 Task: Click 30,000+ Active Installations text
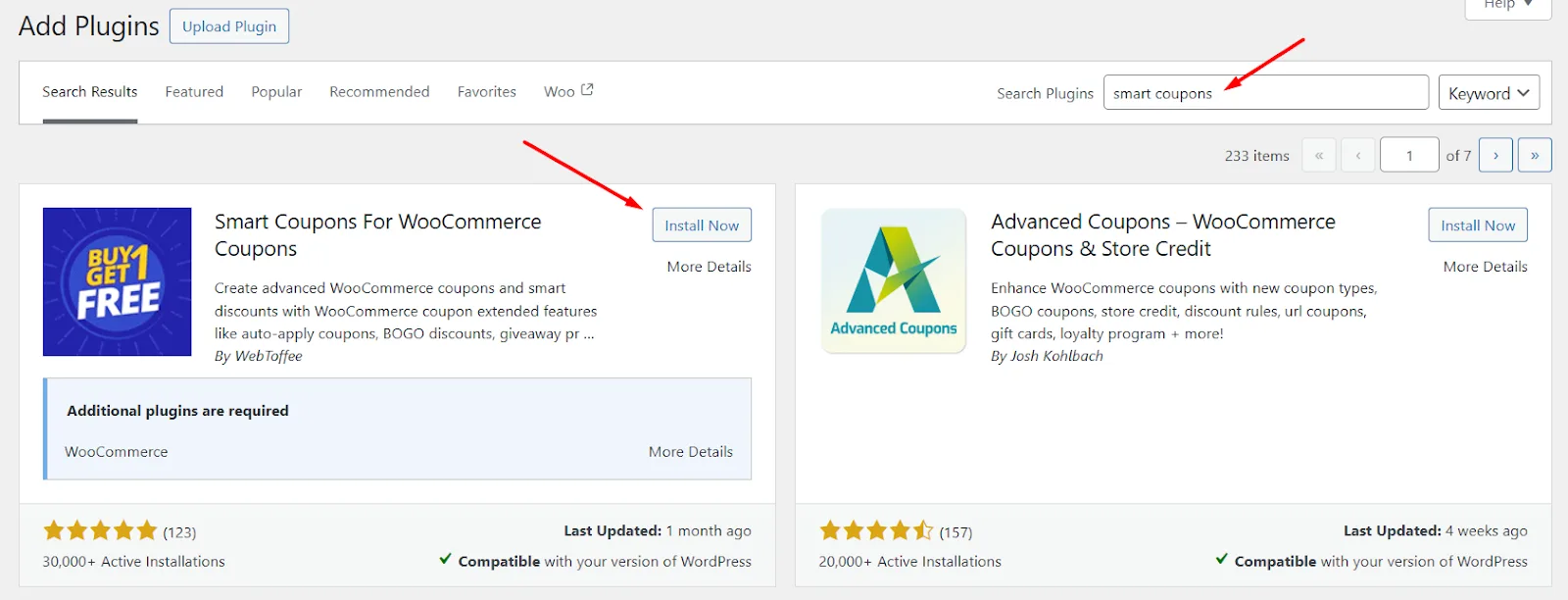pos(133,562)
